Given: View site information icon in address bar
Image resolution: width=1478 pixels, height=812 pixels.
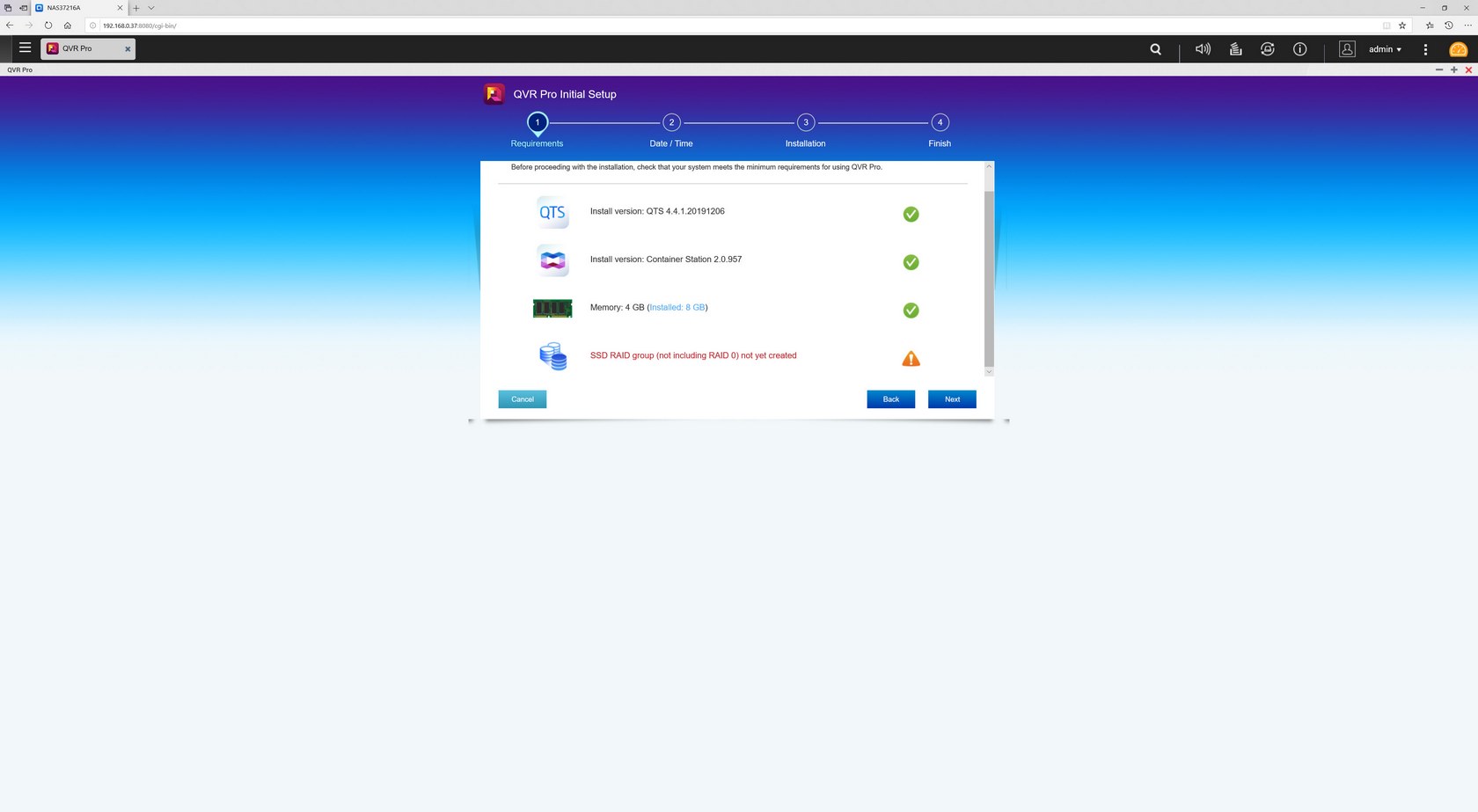Looking at the screenshot, I should click(x=93, y=26).
